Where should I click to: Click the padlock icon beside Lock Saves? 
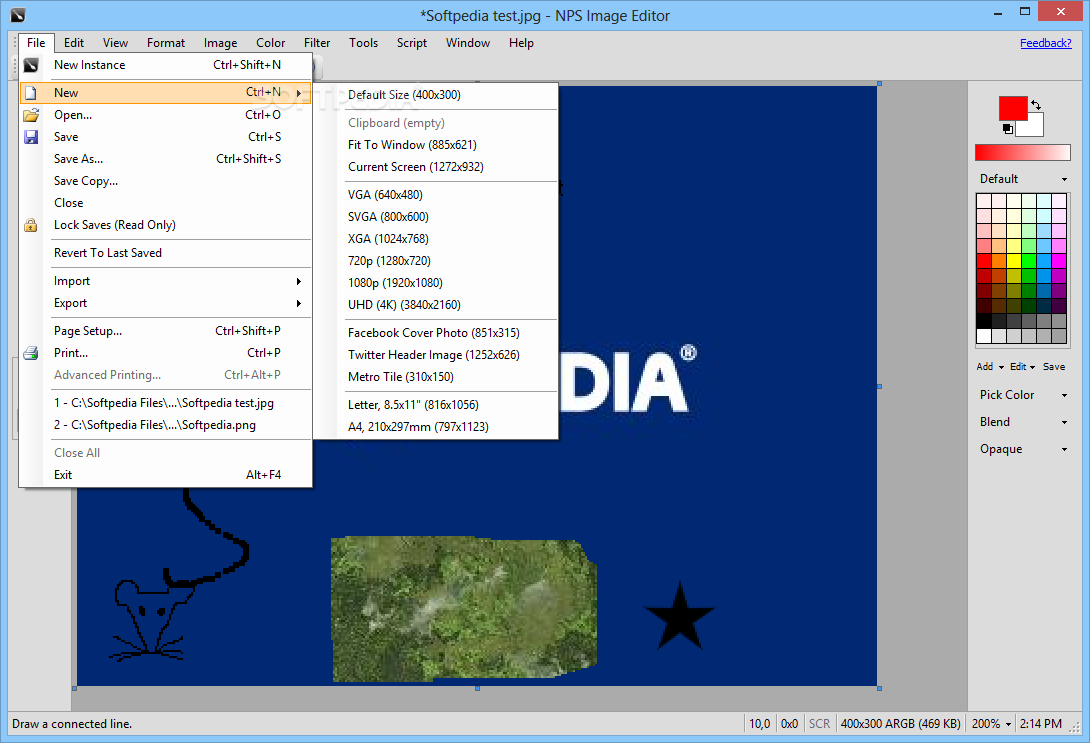31,225
